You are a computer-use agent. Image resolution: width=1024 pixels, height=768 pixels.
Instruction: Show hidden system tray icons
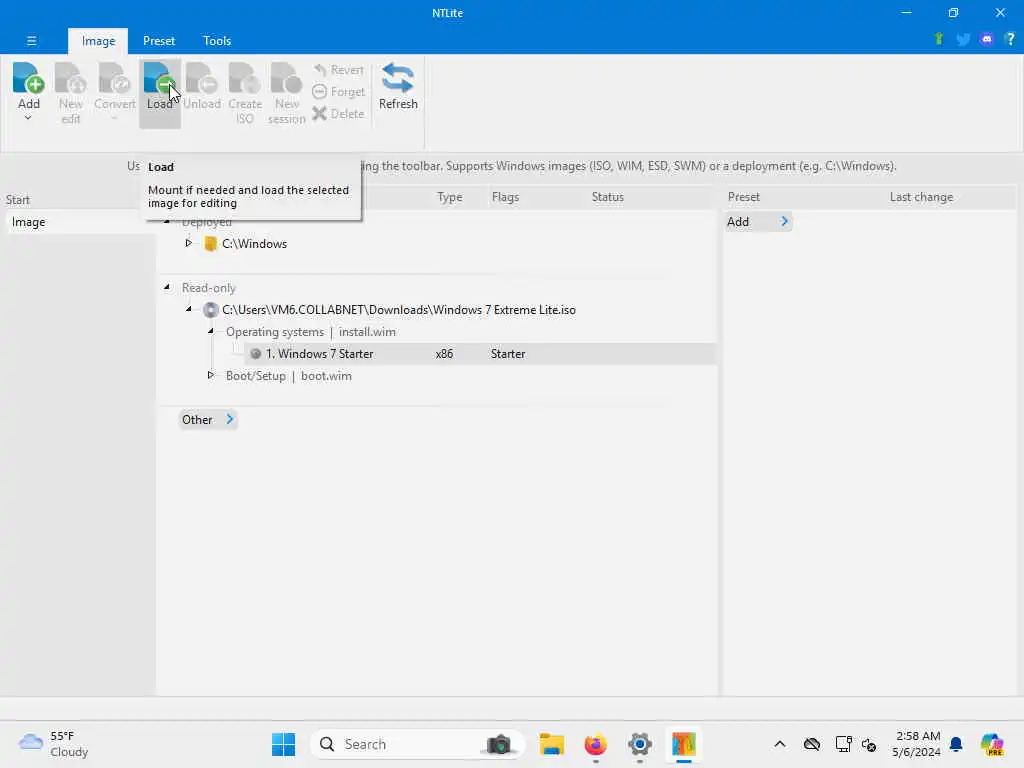pos(780,744)
